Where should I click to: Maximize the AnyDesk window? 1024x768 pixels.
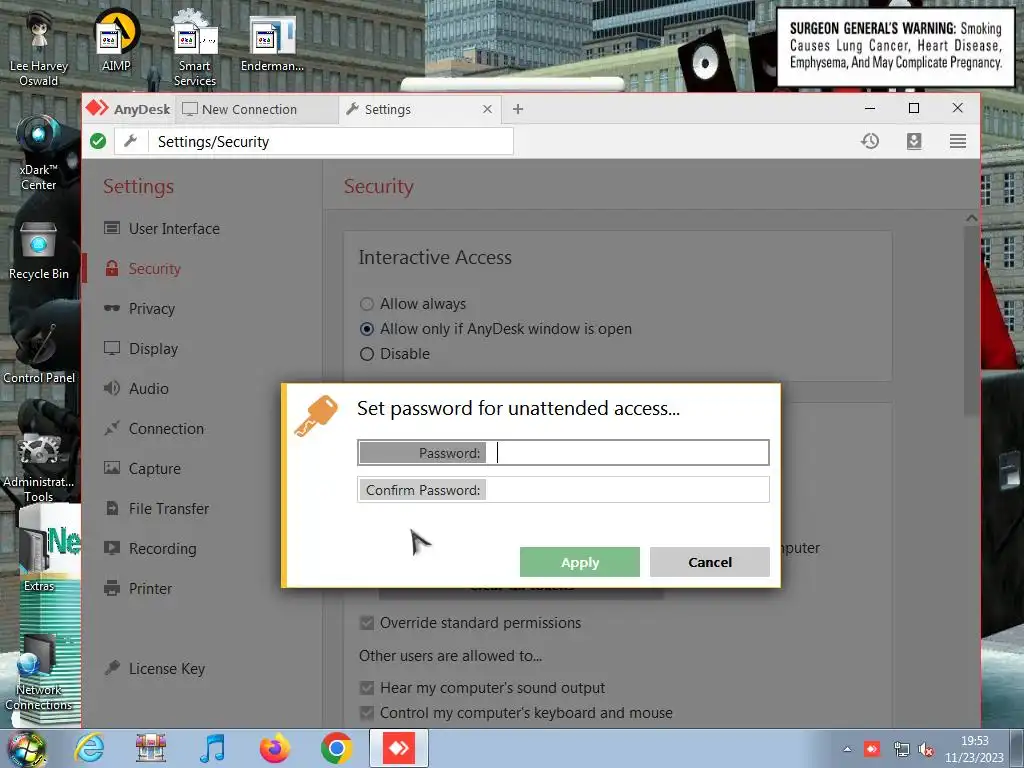pos(914,108)
